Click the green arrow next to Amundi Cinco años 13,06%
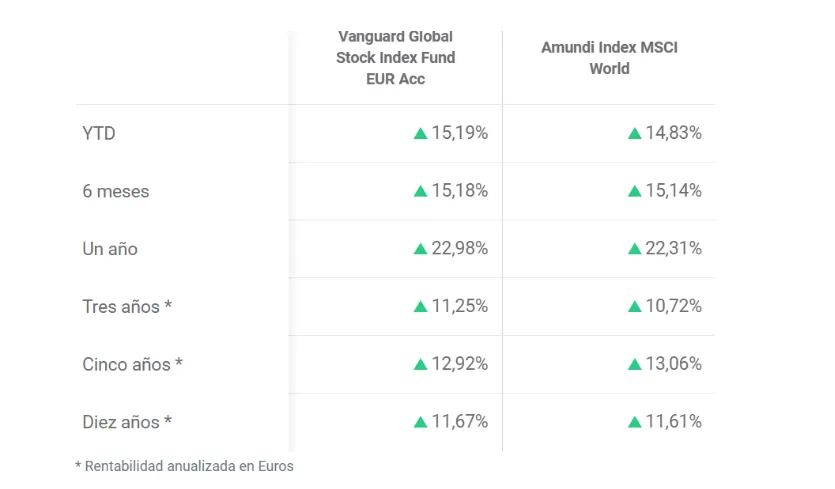 634,365
